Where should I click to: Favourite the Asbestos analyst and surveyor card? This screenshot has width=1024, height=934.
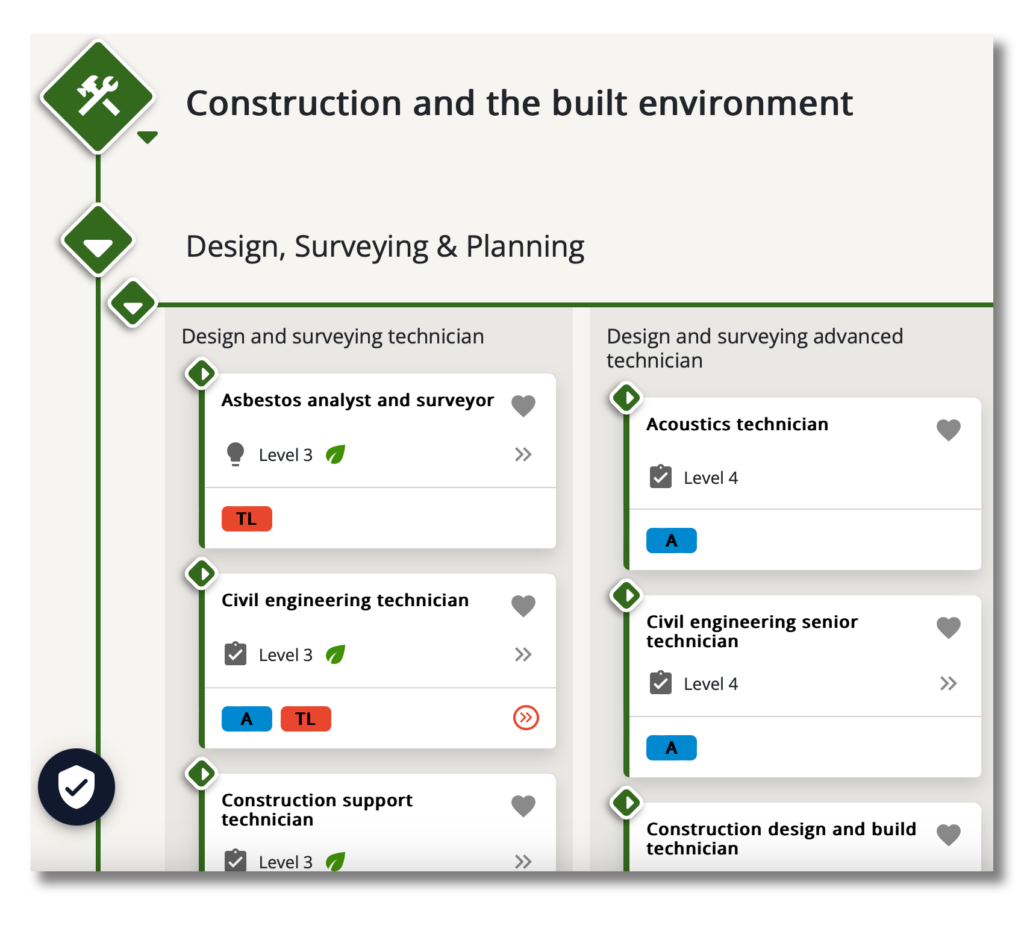pyautogui.click(x=523, y=405)
